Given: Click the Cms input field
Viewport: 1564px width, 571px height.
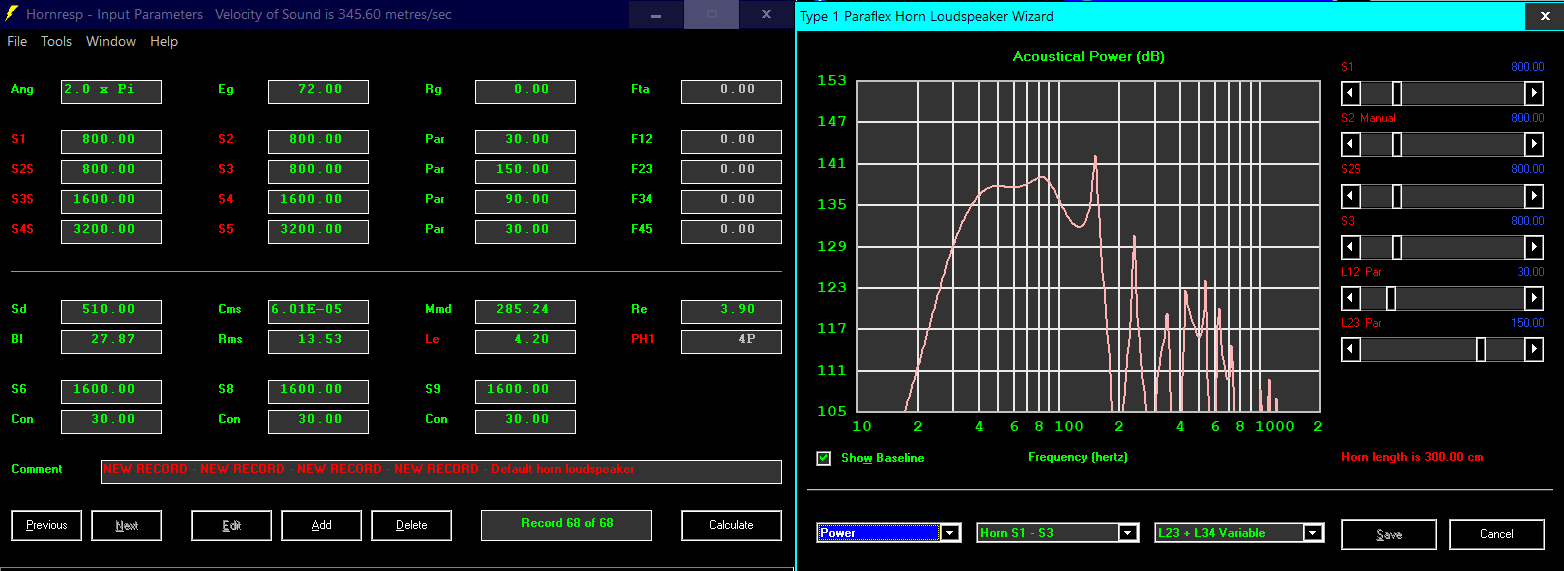Looking at the screenshot, I should (x=318, y=311).
